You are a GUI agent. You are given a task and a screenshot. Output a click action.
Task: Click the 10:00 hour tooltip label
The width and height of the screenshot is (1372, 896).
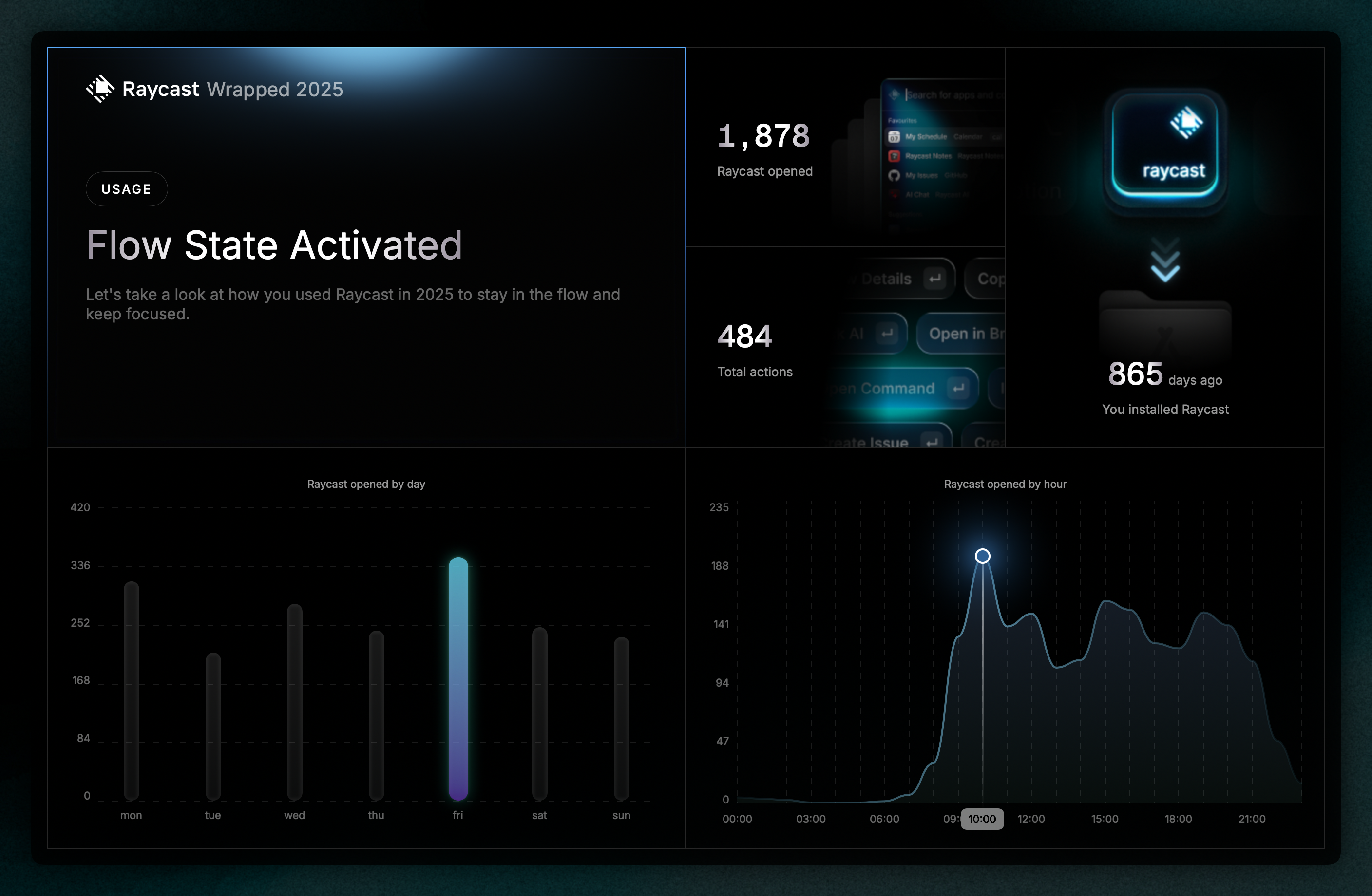pyautogui.click(x=982, y=819)
